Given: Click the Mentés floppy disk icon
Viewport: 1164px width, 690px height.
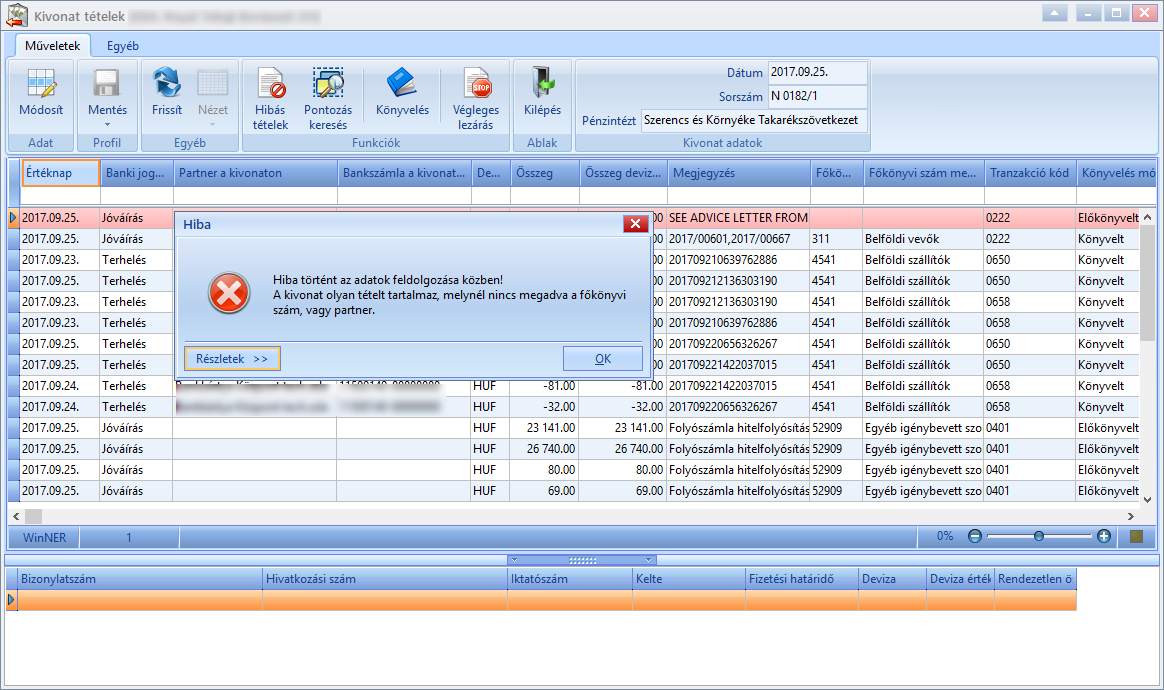Looking at the screenshot, I should (107, 83).
